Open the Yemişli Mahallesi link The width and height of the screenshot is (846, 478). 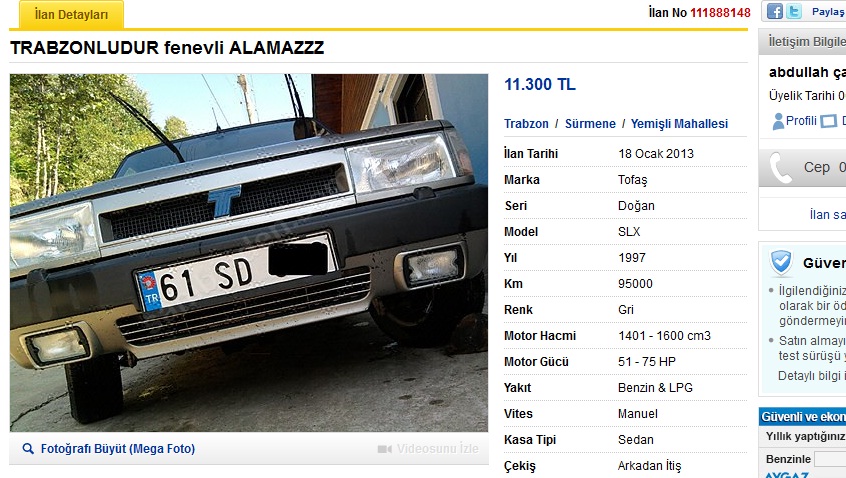[679, 124]
